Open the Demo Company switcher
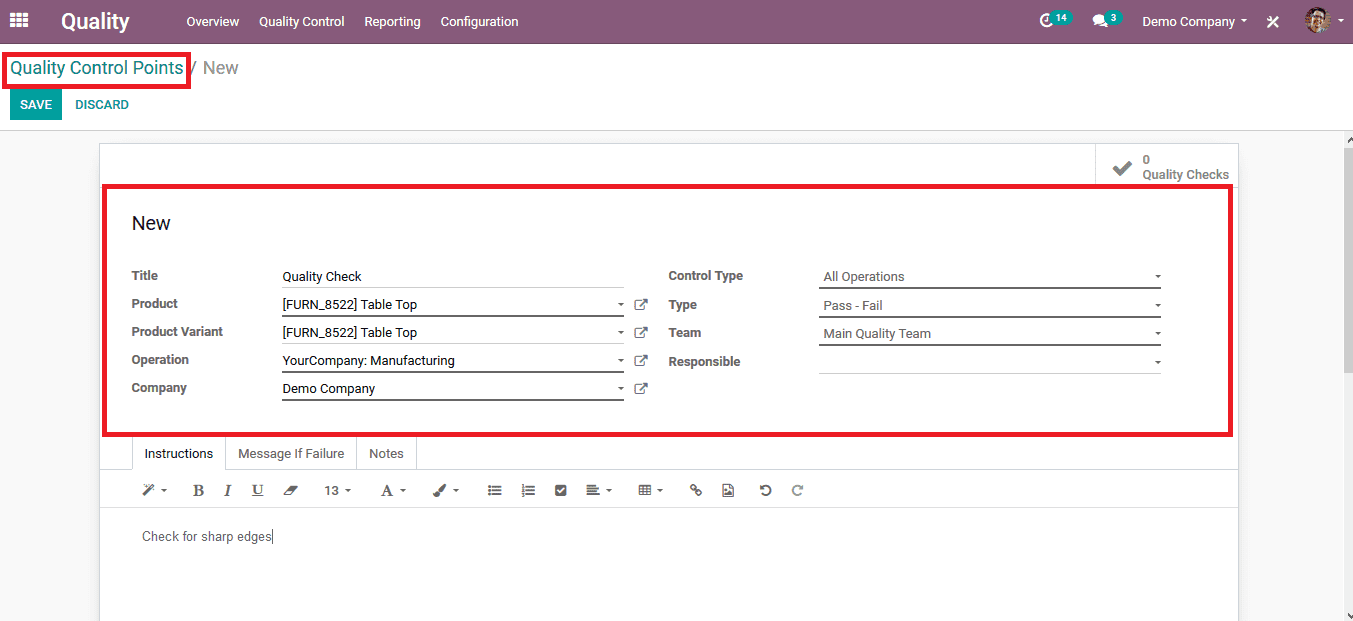This screenshot has height=621, width=1353. 1194,21
